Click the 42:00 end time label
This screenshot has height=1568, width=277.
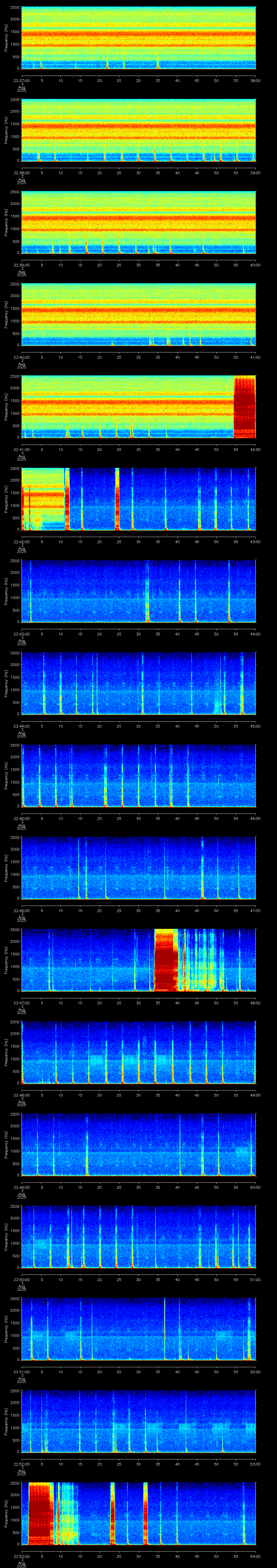(x=256, y=449)
